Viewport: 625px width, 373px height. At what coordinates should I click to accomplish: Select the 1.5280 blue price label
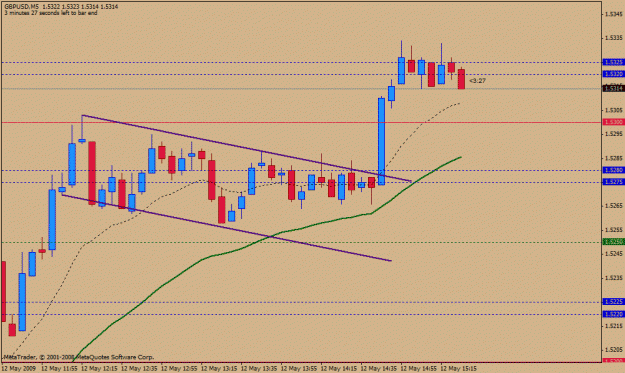tap(613, 170)
